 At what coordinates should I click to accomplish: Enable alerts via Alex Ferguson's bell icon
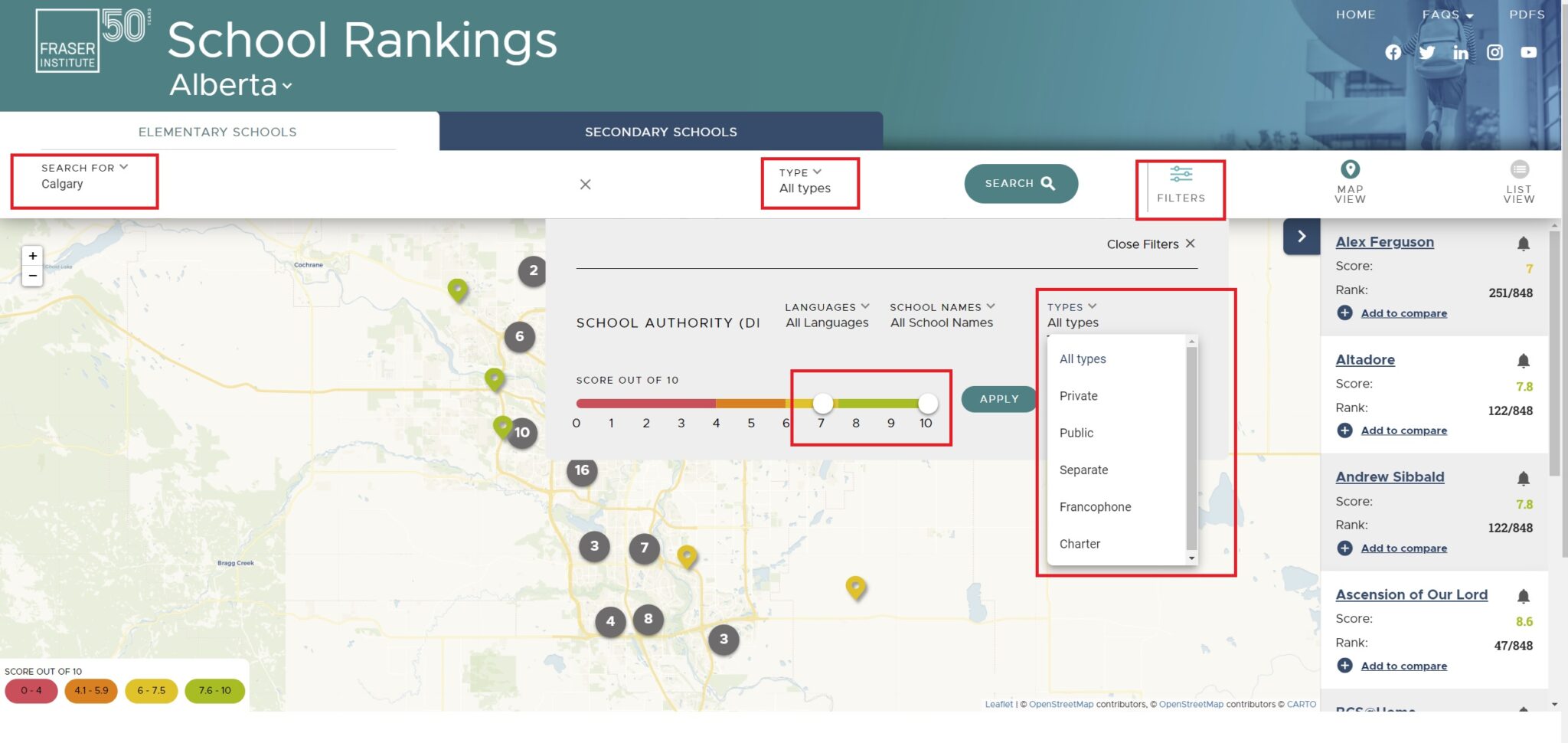point(1523,242)
